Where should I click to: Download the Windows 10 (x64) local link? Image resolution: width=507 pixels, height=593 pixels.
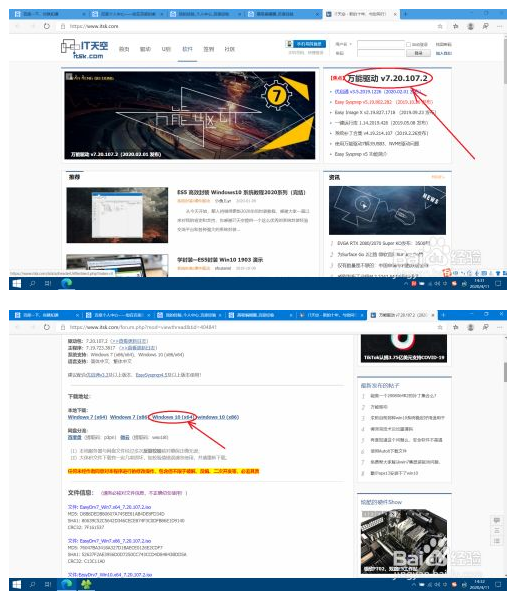(173, 417)
